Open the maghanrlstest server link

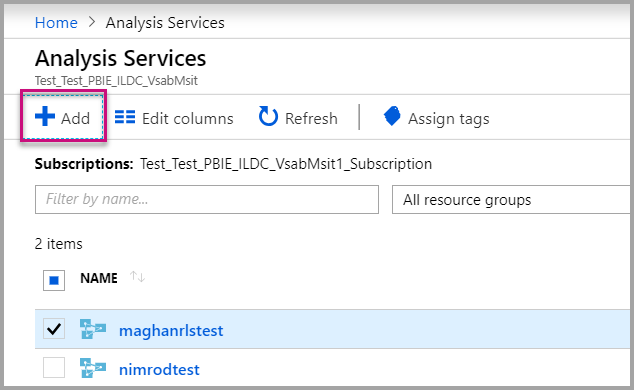coord(171,331)
